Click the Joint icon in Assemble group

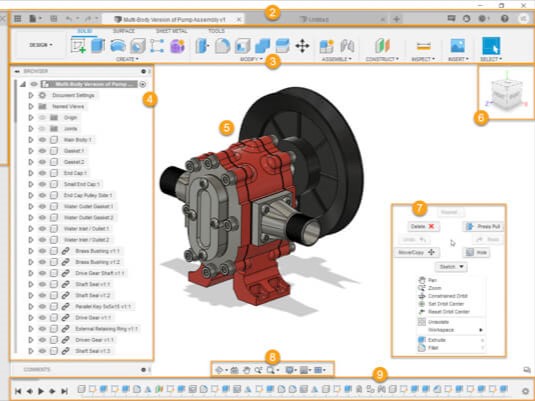(347, 46)
